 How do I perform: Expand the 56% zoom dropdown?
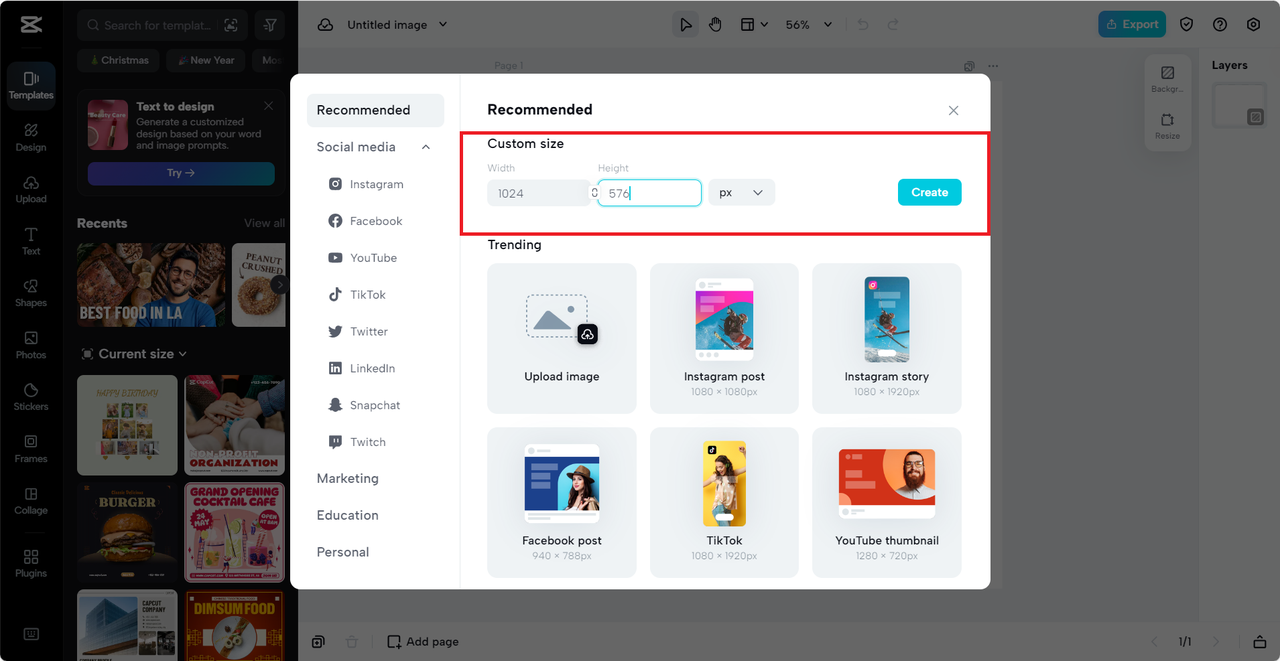[805, 25]
